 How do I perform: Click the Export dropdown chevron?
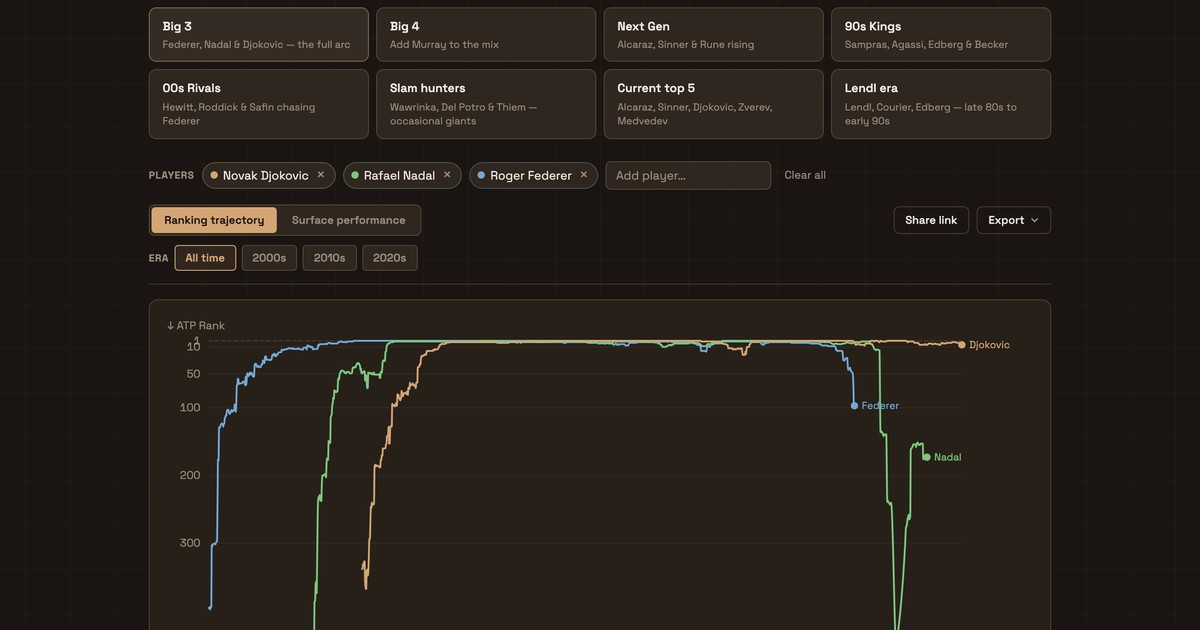[x=1034, y=220]
